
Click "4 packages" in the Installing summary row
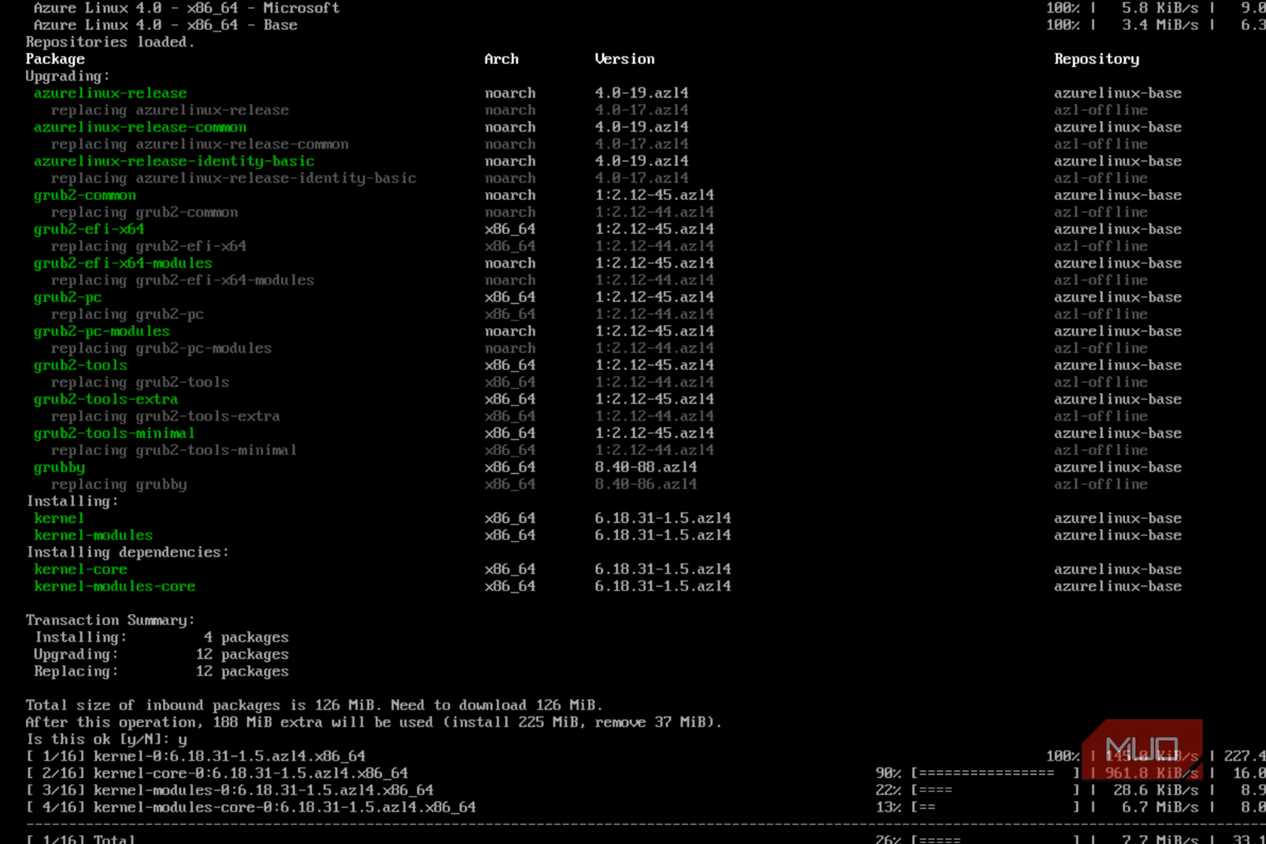[246, 637]
